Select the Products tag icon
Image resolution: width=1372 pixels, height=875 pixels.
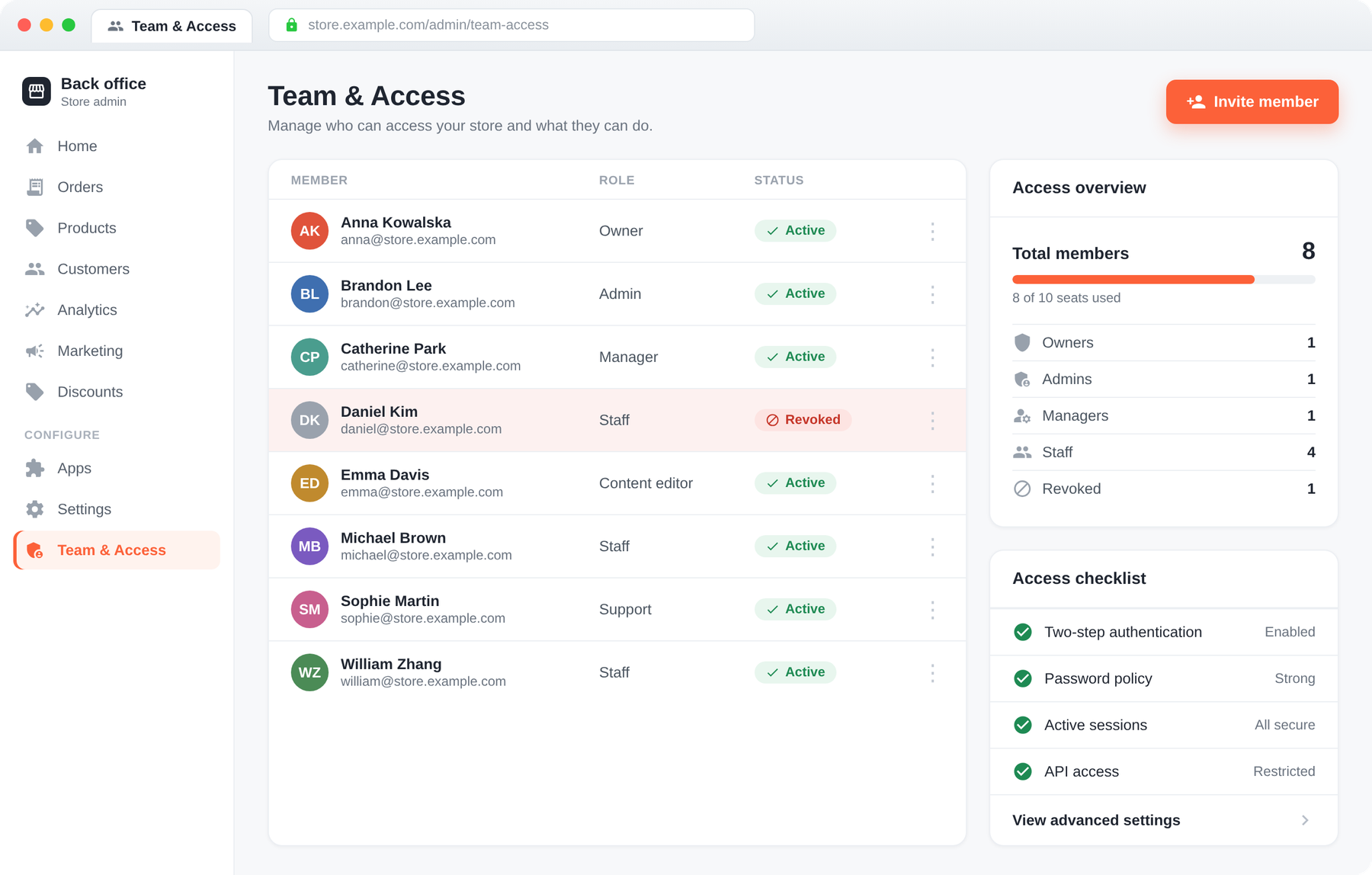tap(35, 228)
